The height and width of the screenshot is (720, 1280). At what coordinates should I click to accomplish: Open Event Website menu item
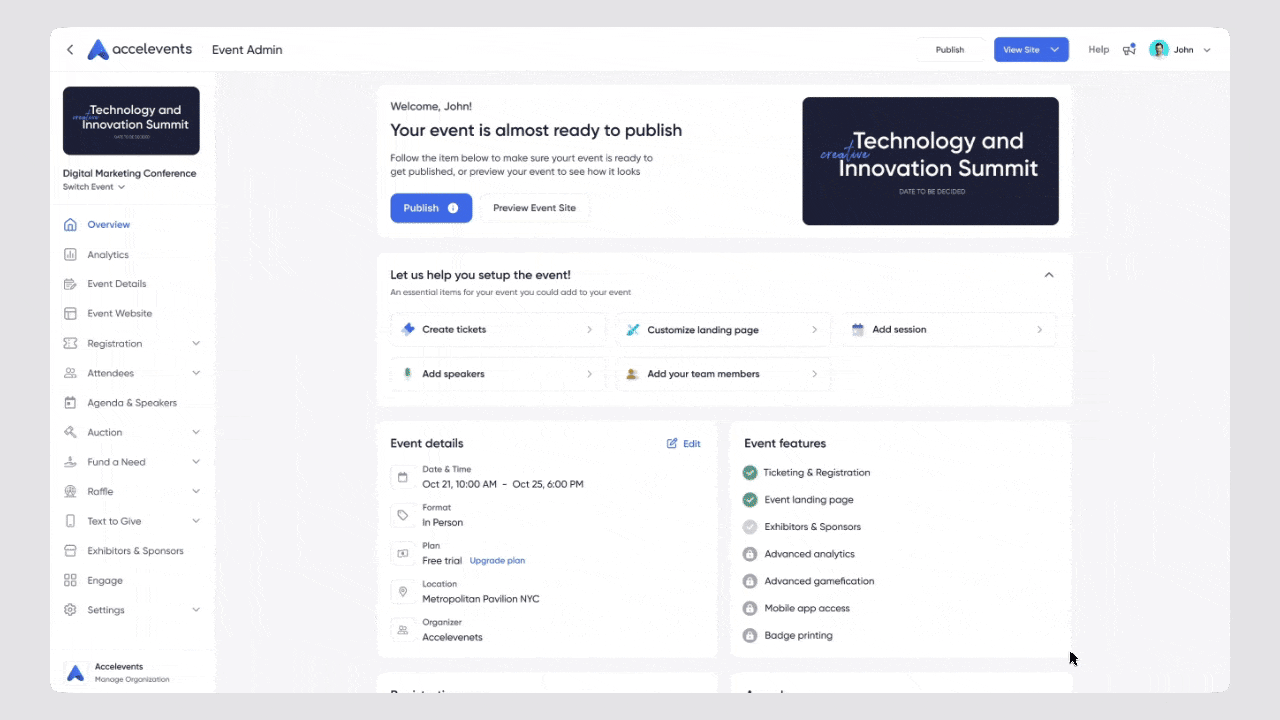[120, 314]
